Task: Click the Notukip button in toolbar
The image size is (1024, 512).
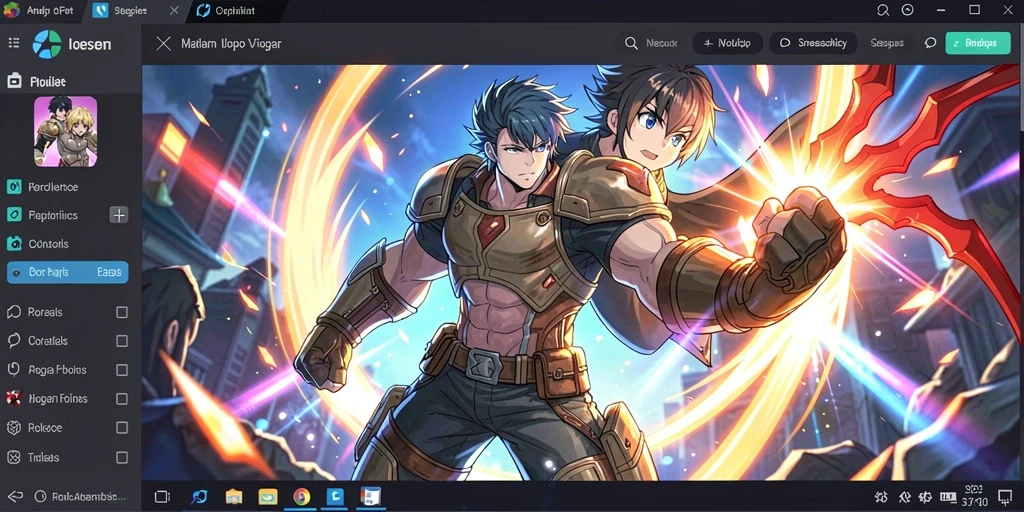Action: pos(728,43)
